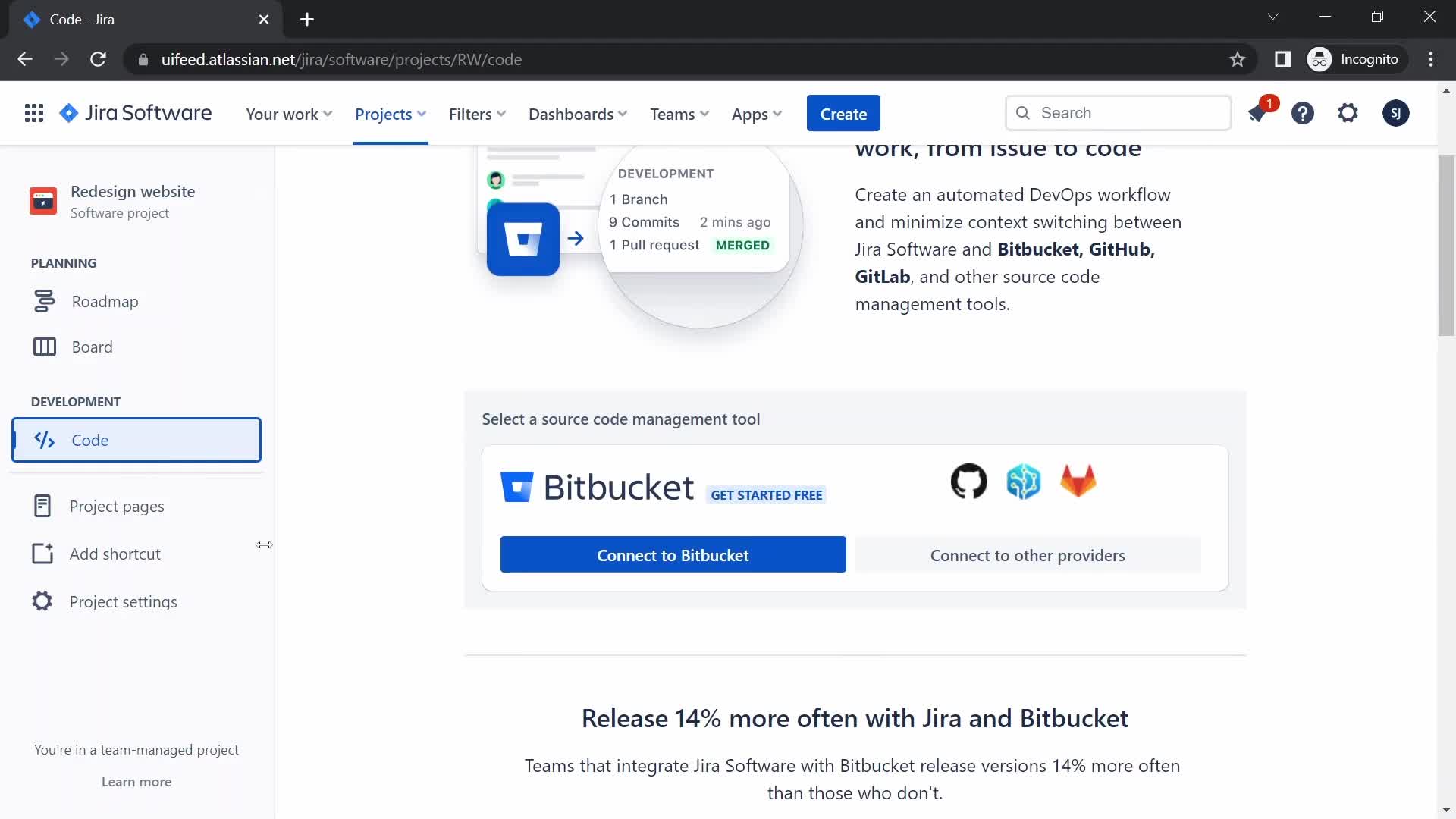The height and width of the screenshot is (819, 1456).
Task: Click the GitHub icon provider
Action: [968, 480]
